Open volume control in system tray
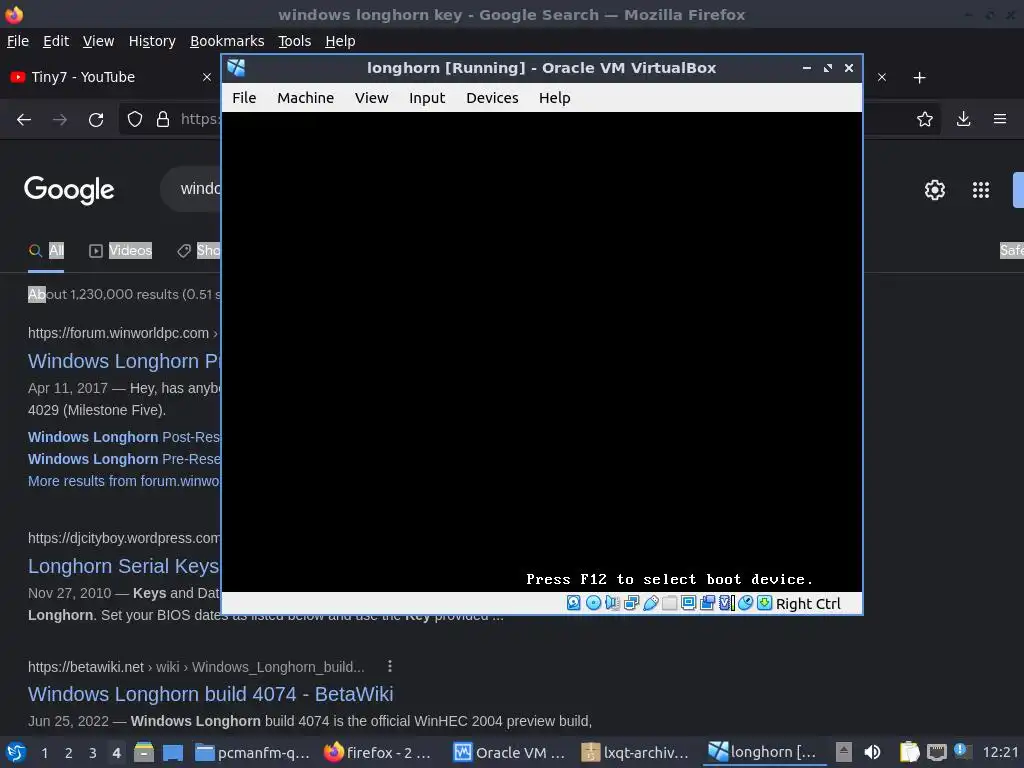Screen dimensions: 1024x768 pos(872,752)
